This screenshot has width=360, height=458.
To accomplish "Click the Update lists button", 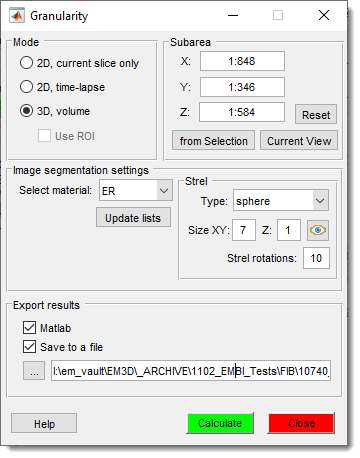I will [x=133, y=217].
